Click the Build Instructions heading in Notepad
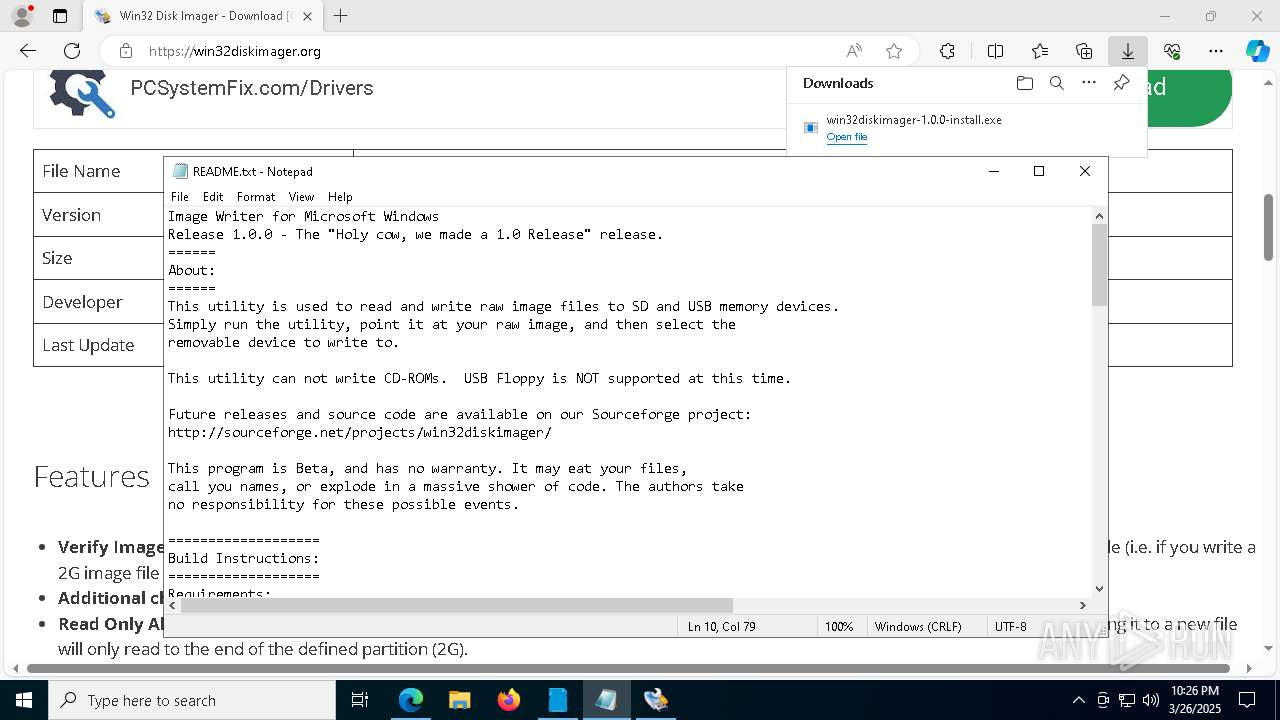 (x=244, y=558)
